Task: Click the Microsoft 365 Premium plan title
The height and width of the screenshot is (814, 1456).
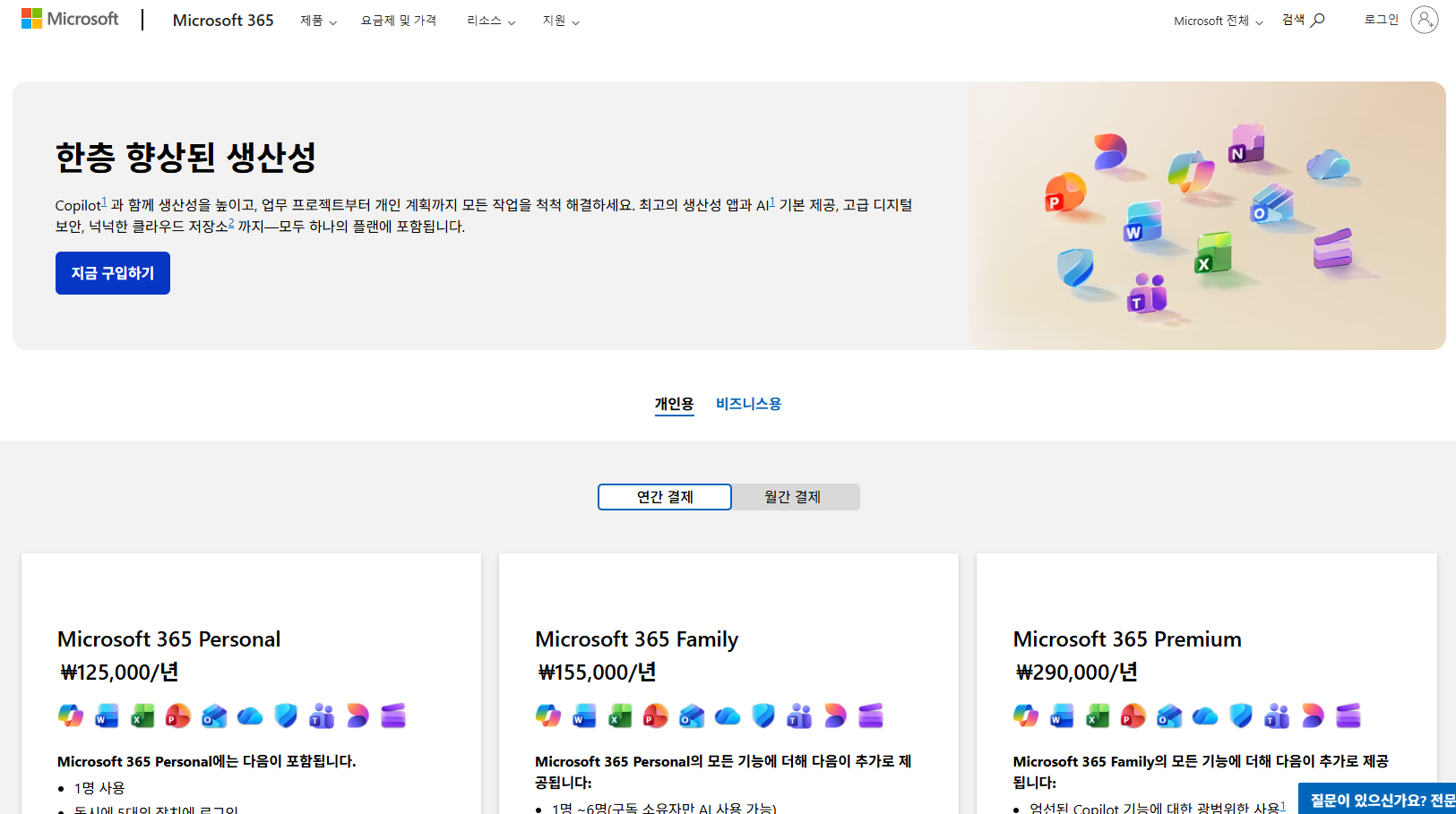Action: [x=1127, y=639]
